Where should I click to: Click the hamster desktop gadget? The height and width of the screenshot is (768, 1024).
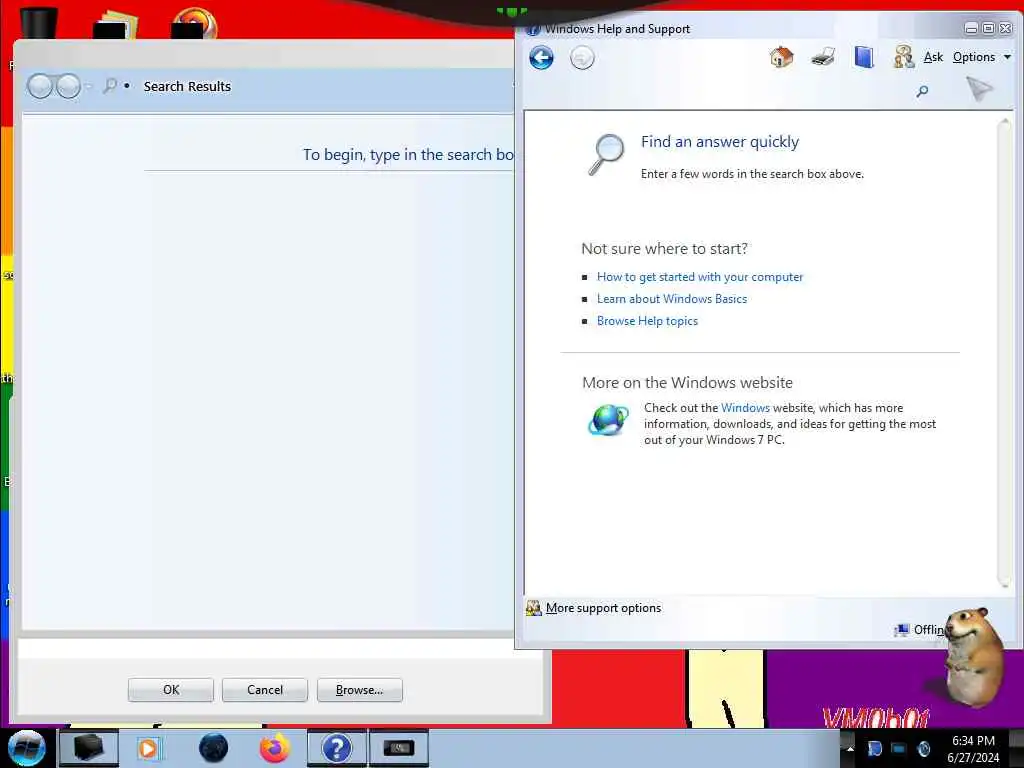pyautogui.click(x=974, y=656)
